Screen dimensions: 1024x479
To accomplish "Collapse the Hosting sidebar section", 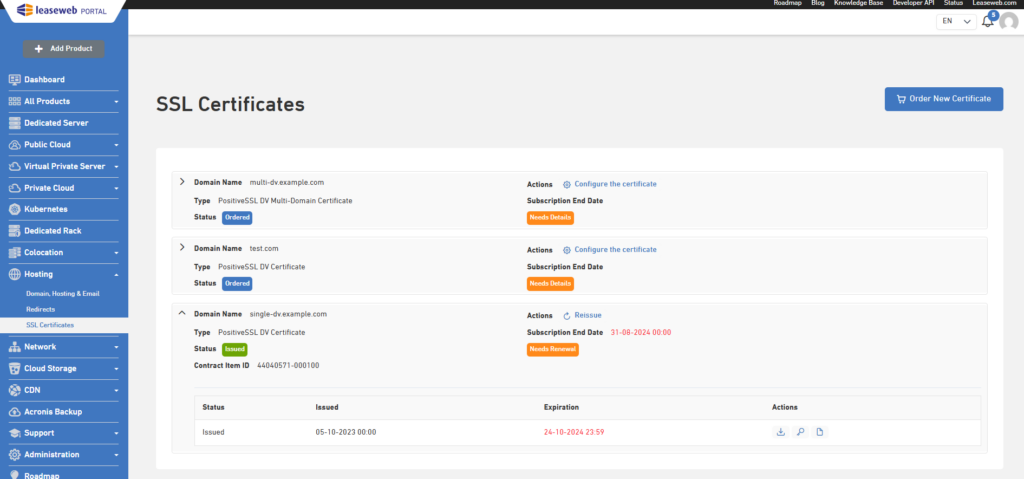I will (64, 274).
